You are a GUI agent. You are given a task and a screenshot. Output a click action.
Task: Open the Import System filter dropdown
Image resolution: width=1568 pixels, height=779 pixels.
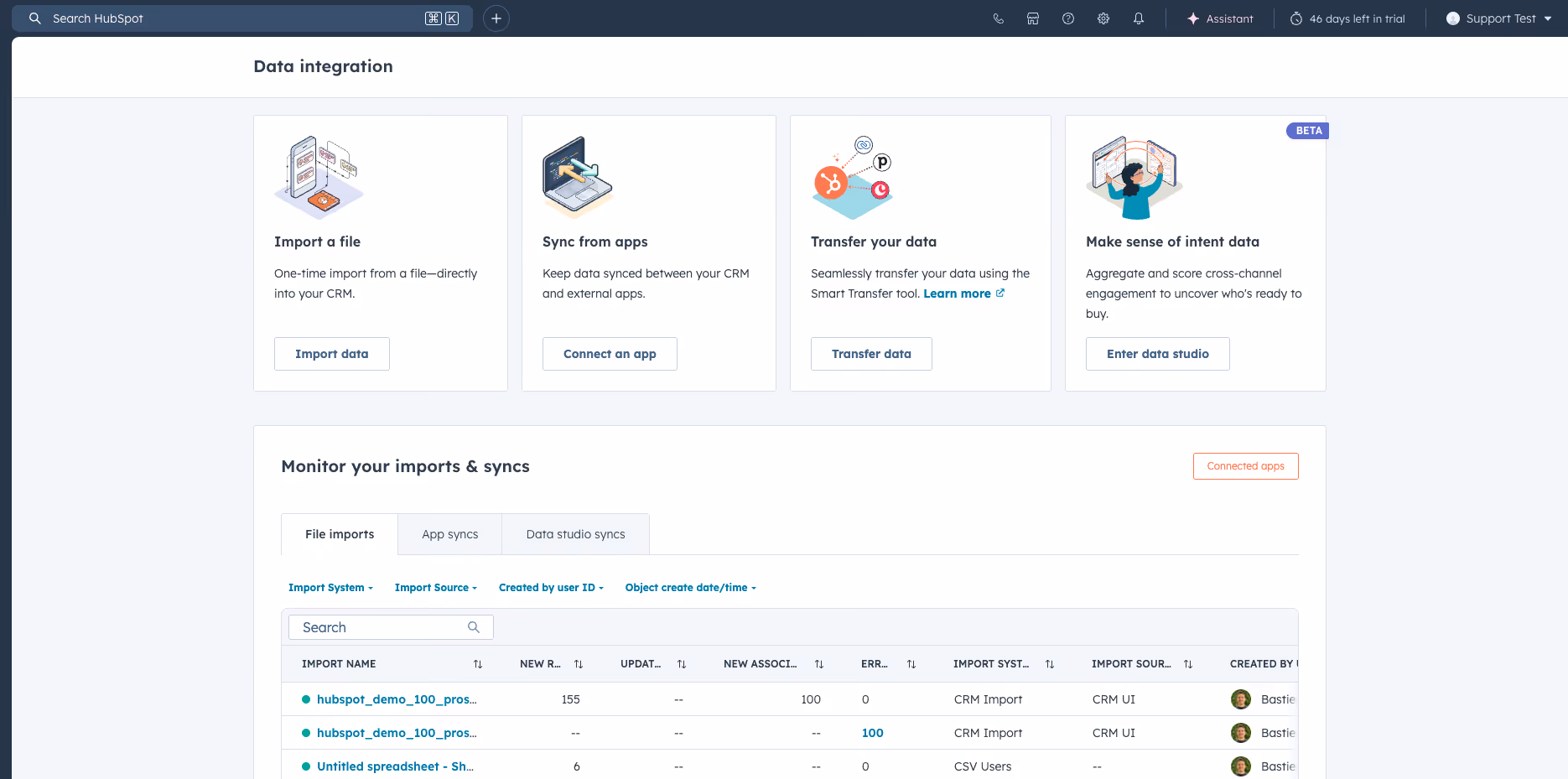[330, 587]
